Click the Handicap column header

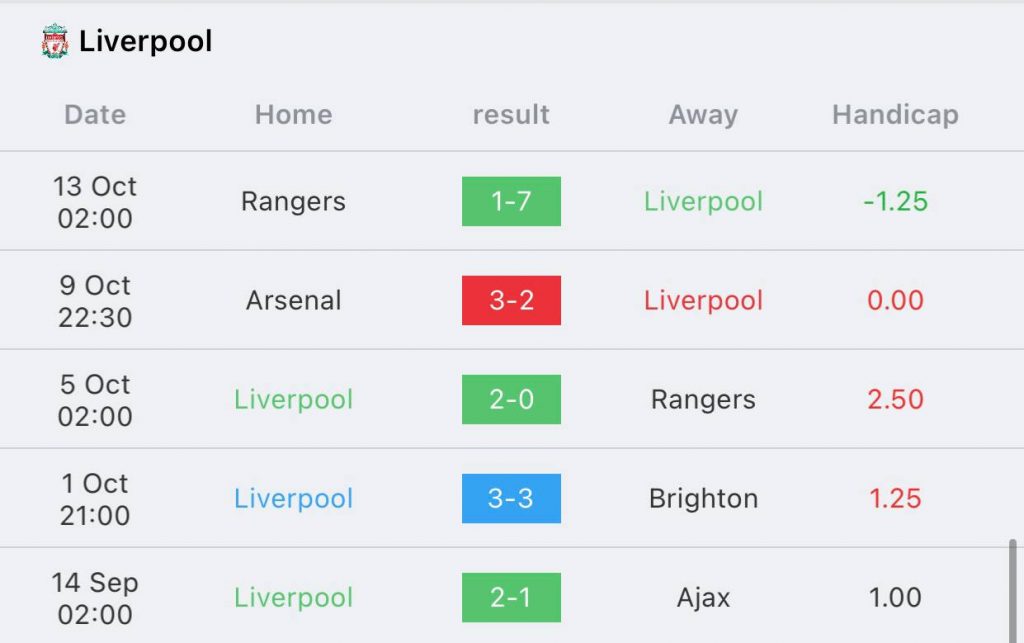click(895, 116)
